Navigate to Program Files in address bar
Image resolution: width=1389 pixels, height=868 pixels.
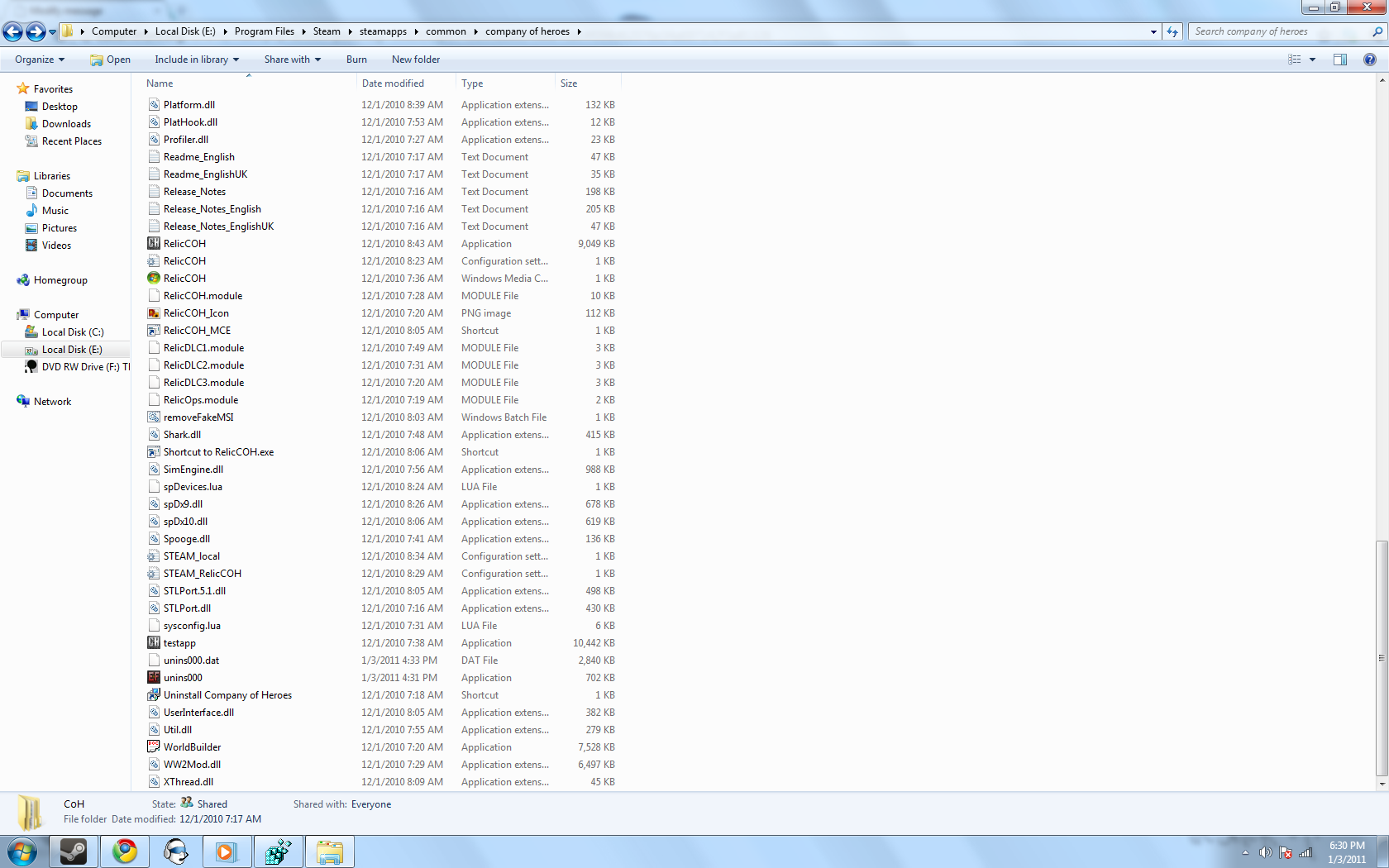(x=265, y=31)
